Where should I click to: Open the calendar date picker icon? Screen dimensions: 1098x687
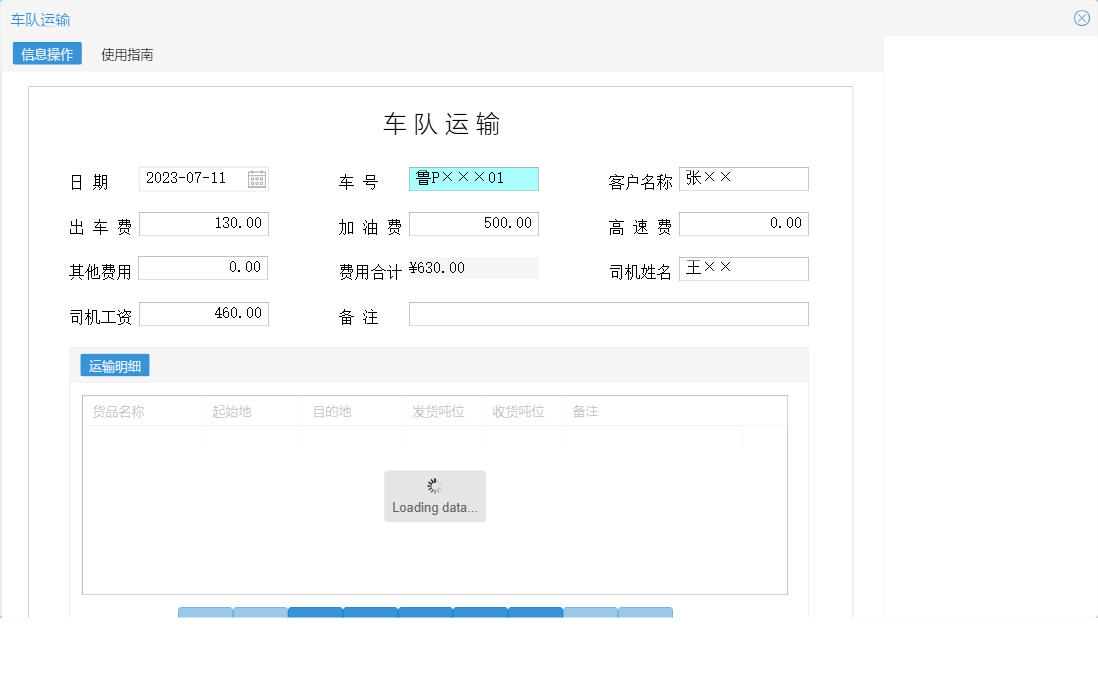[258, 178]
